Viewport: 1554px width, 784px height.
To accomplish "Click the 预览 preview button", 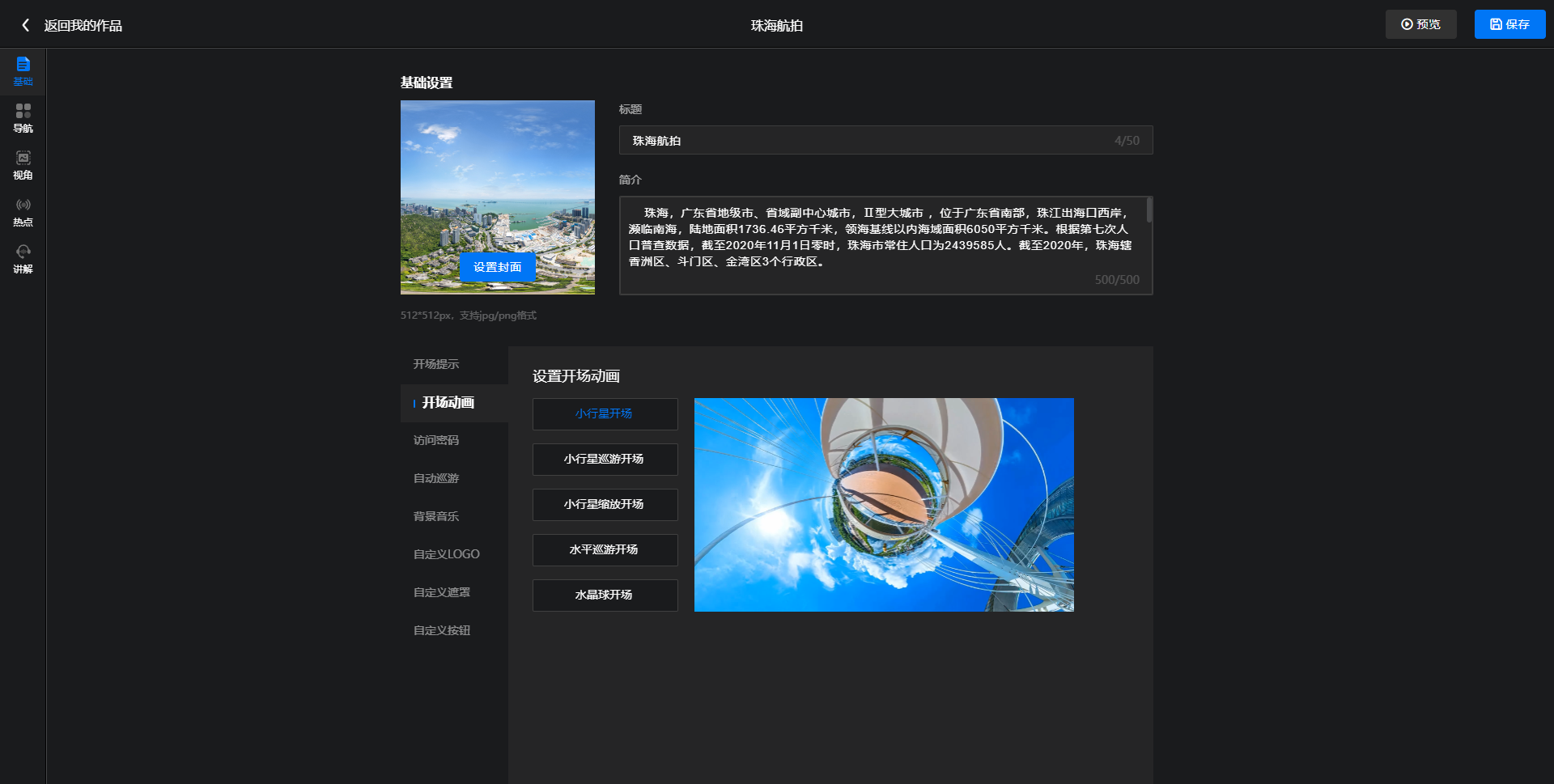I will click(x=1420, y=24).
